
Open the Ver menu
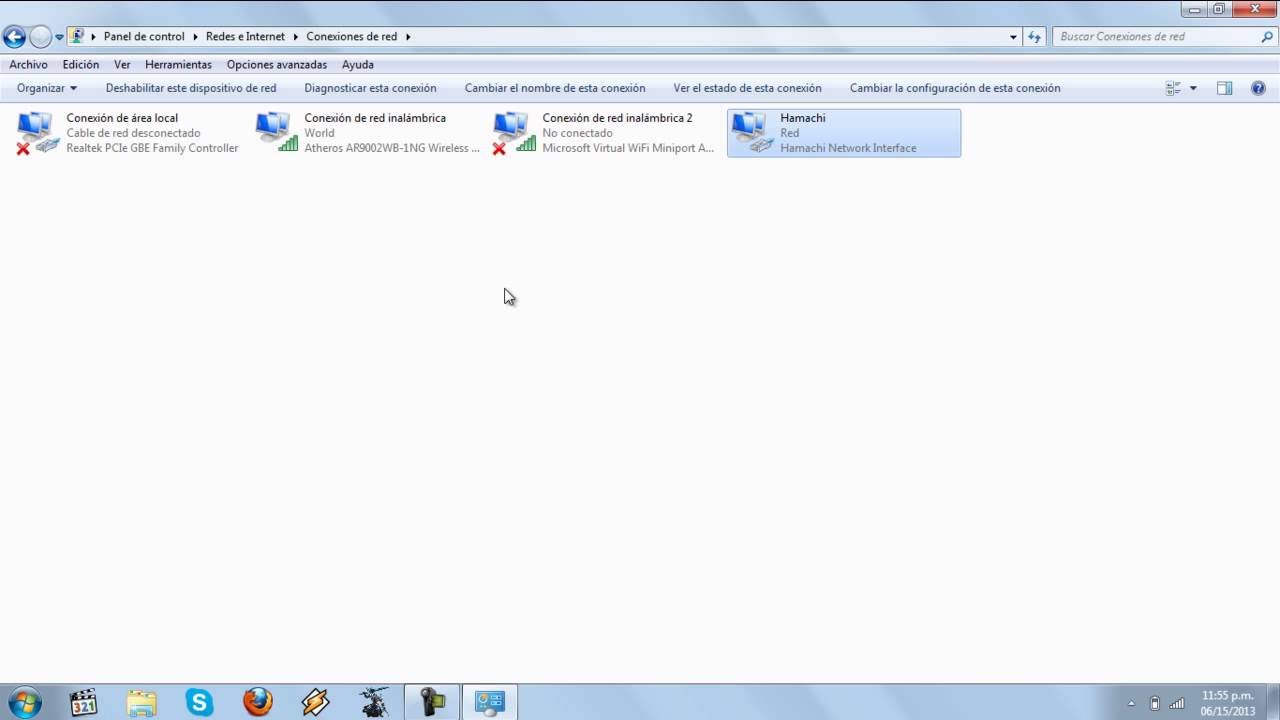pyautogui.click(x=122, y=64)
